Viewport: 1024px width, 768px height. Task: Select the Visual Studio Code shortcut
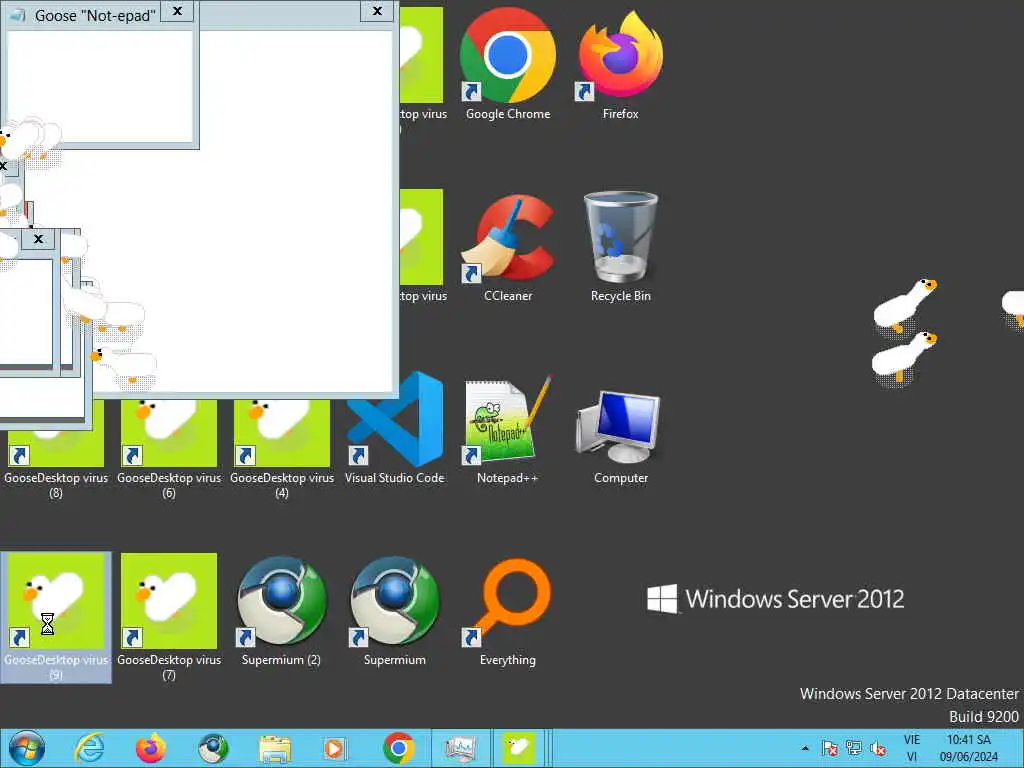coord(394,428)
